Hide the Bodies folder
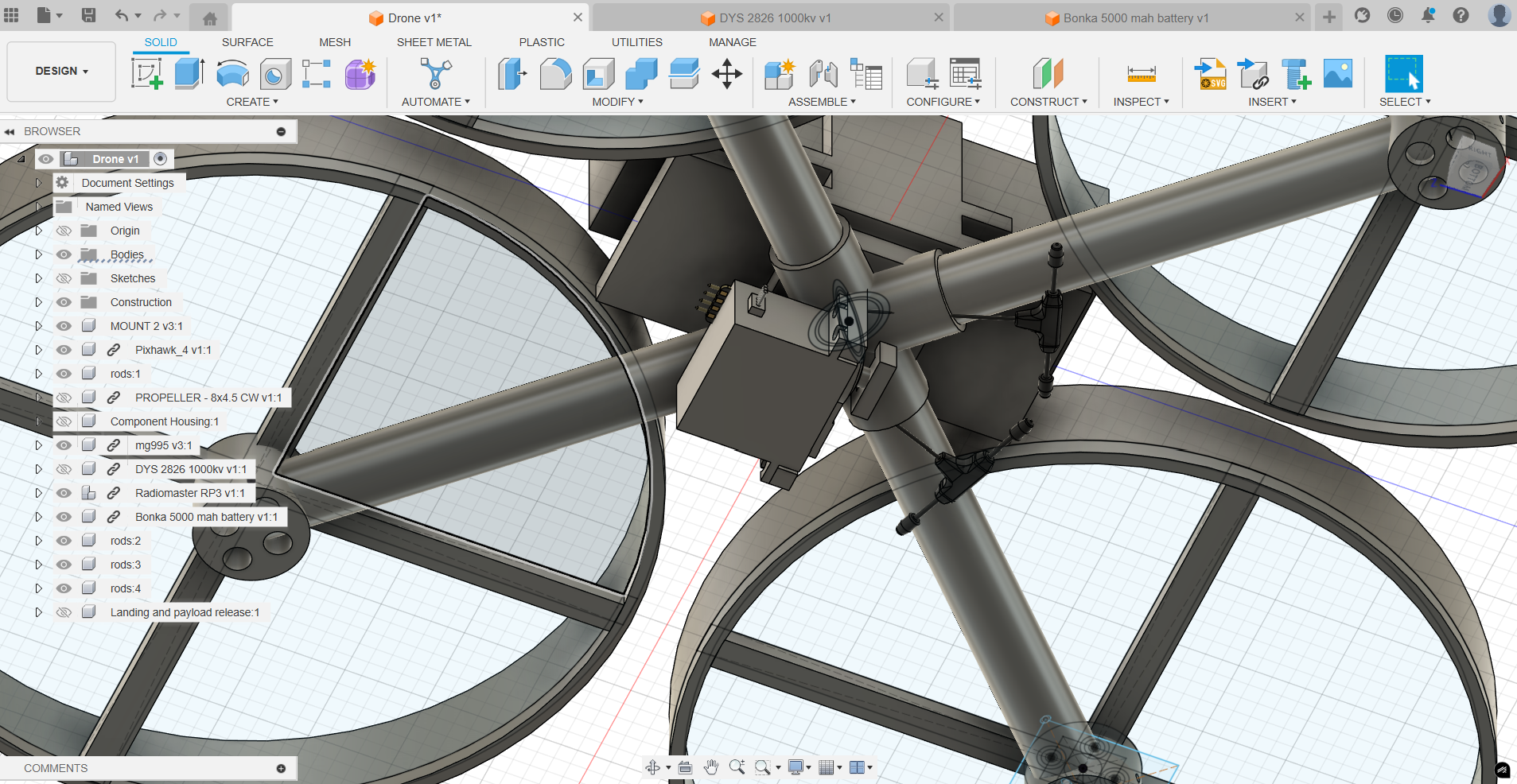The height and width of the screenshot is (784, 1517). click(x=64, y=254)
